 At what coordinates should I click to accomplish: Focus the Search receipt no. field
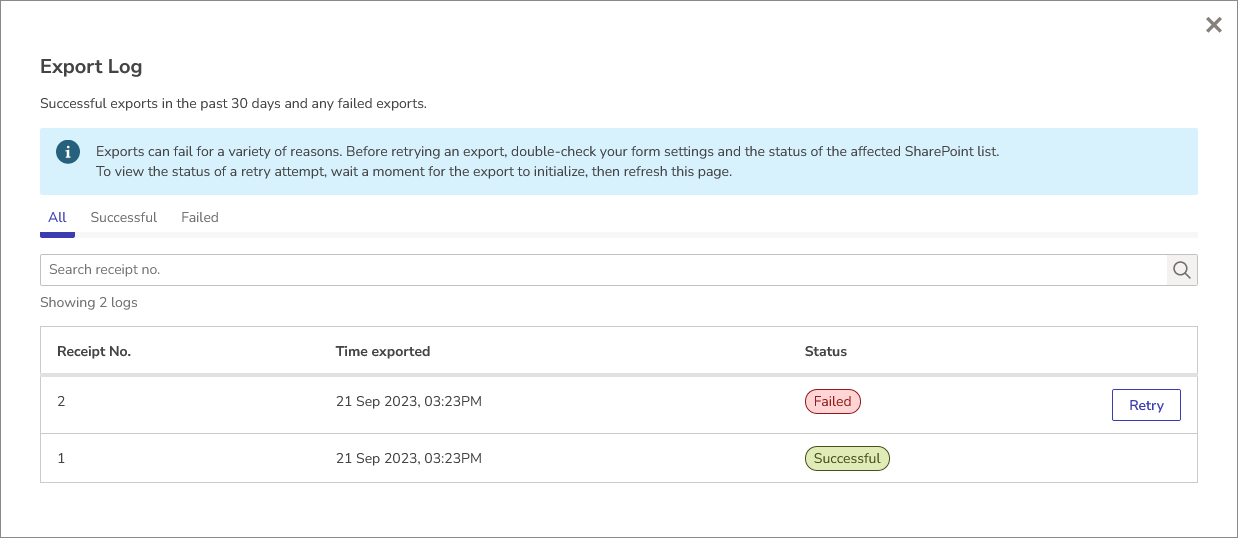point(603,270)
